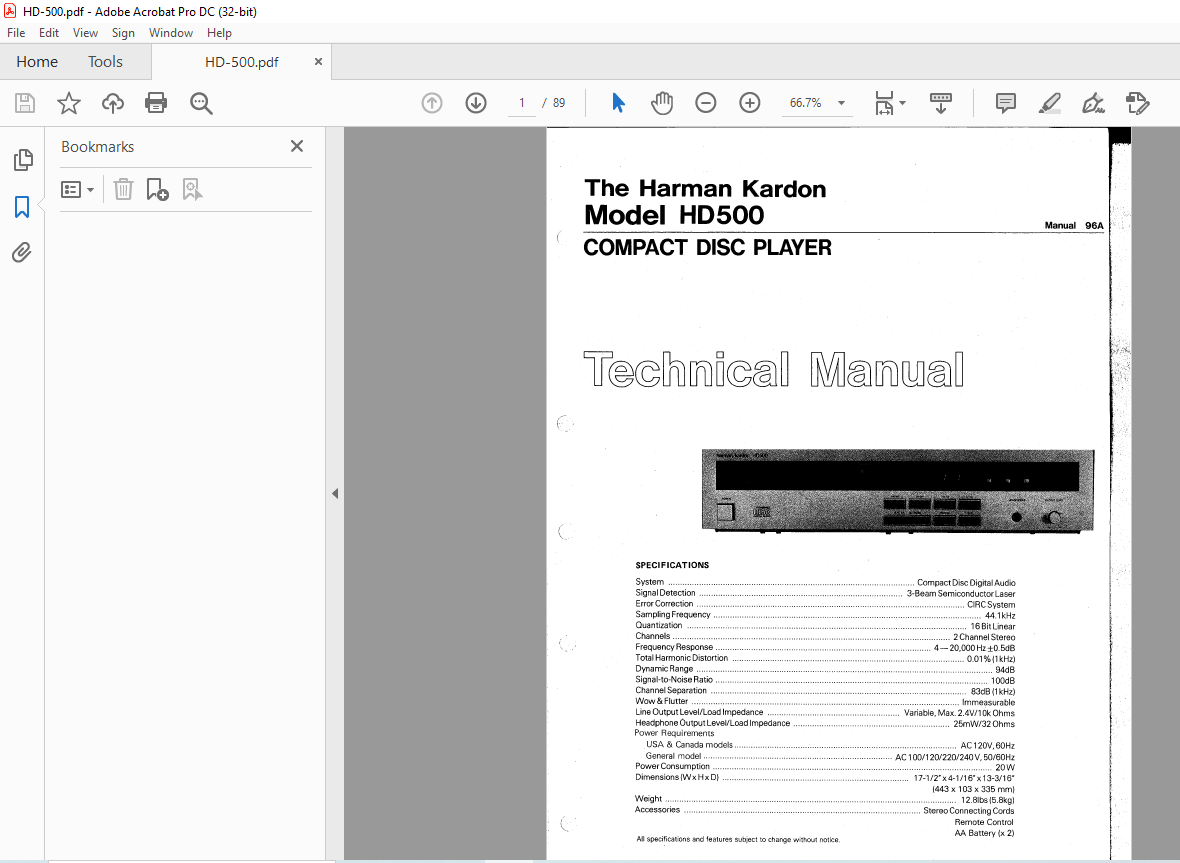
Task: Add a new bookmark icon
Action: coord(157,190)
